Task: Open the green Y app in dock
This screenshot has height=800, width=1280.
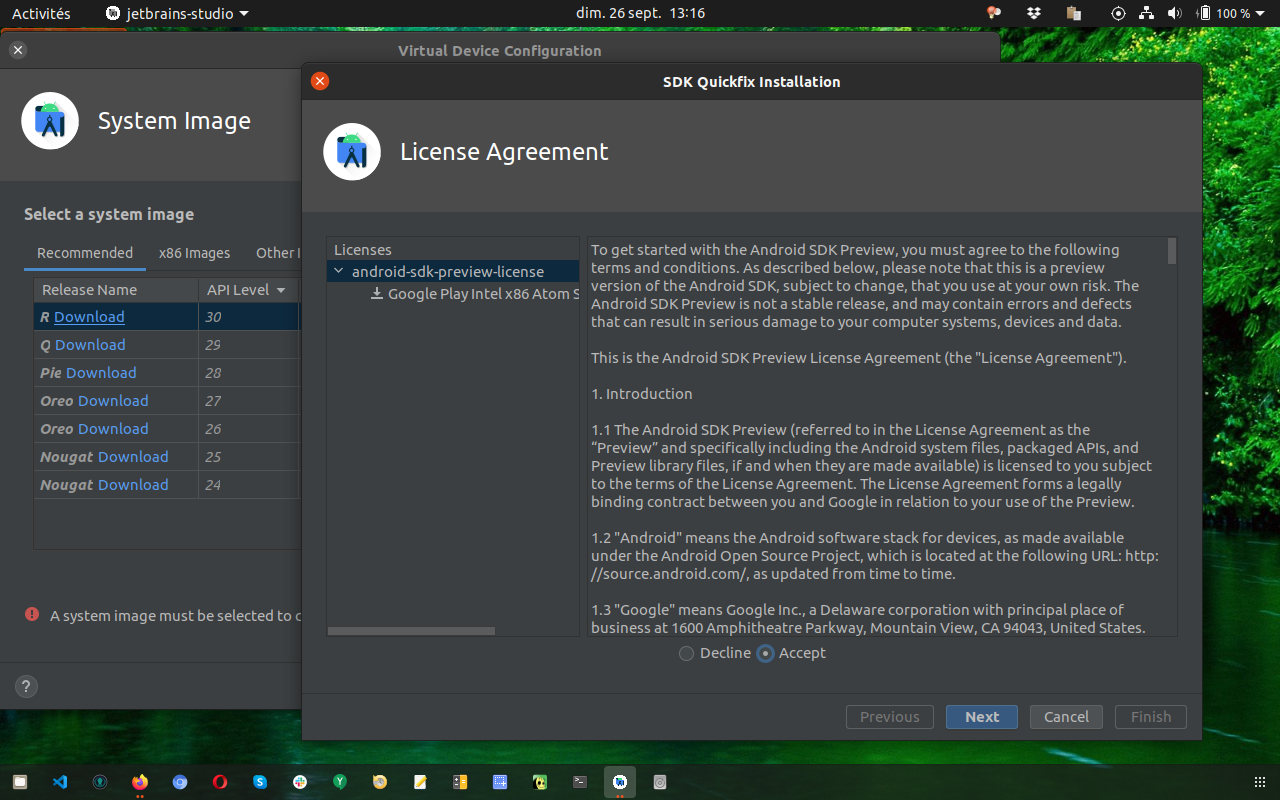Action: point(340,782)
